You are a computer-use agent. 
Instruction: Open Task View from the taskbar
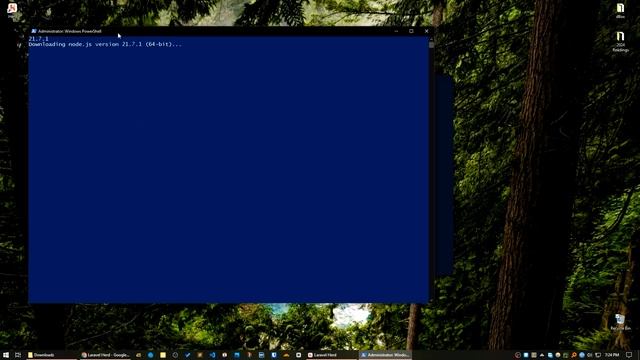18,355
